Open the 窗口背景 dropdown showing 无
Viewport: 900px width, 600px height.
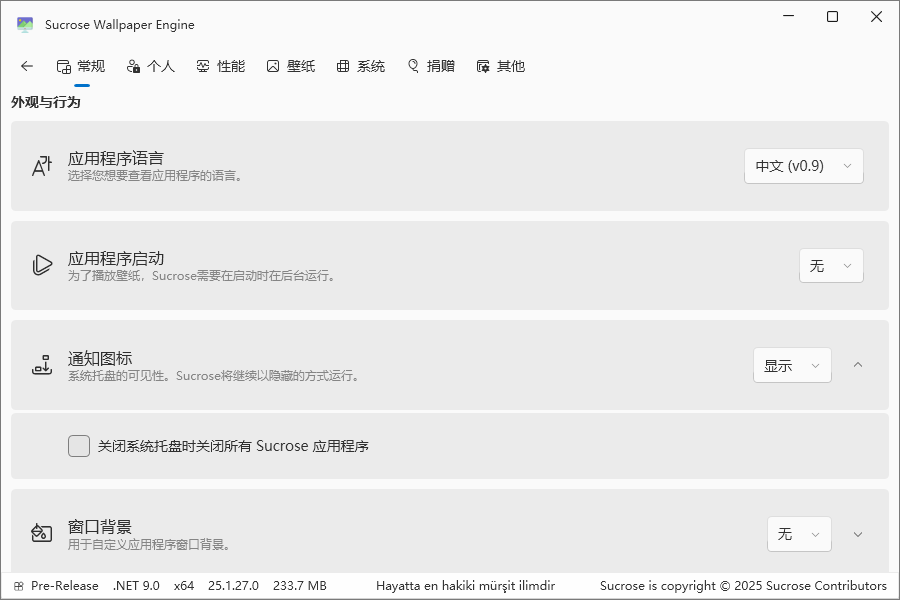799,534
